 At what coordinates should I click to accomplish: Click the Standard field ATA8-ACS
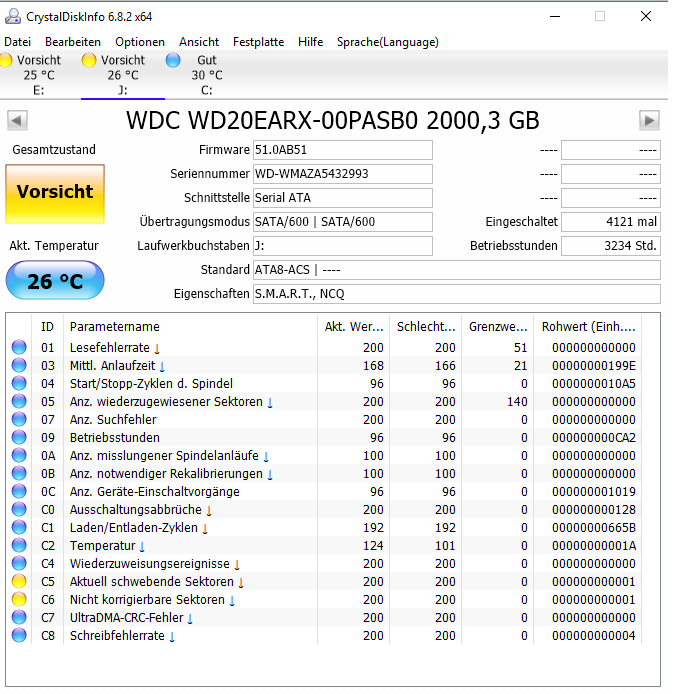457,270
